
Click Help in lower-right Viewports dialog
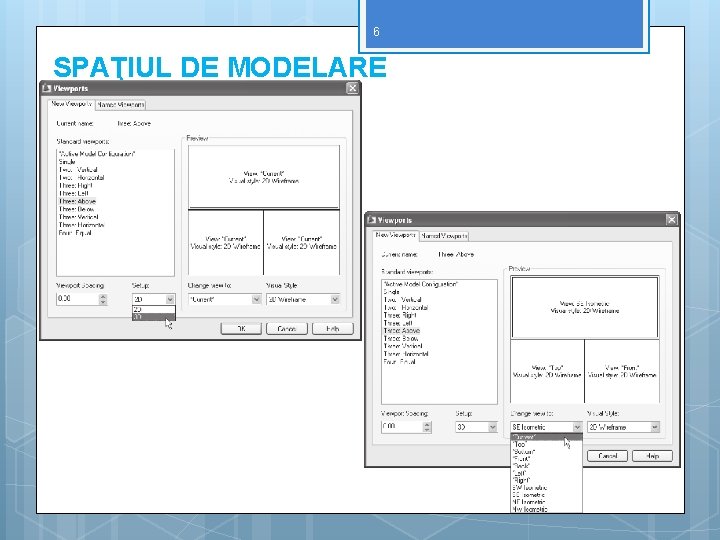click(x=652, y=456)
